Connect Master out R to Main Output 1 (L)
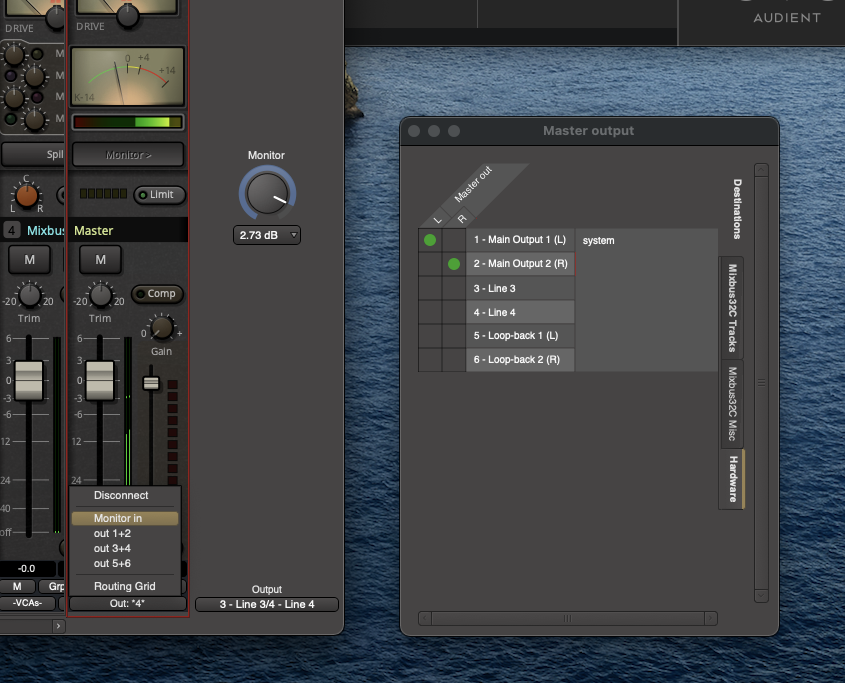845x683 pixels. [454, 240]
